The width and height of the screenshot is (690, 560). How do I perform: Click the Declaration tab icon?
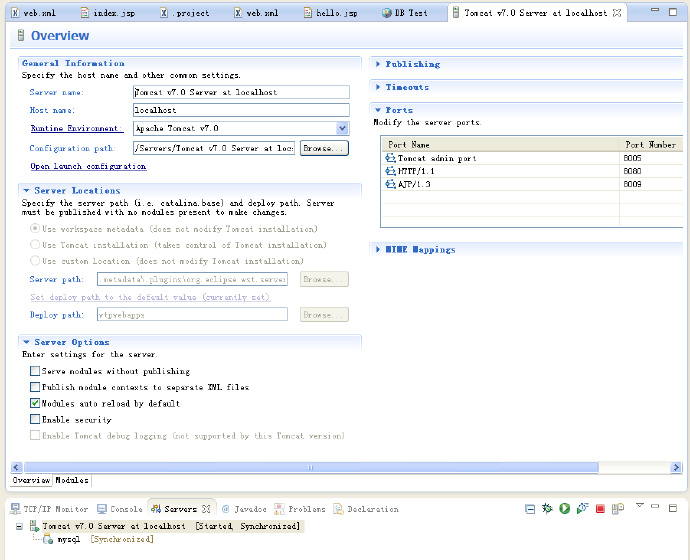(338, 509)
